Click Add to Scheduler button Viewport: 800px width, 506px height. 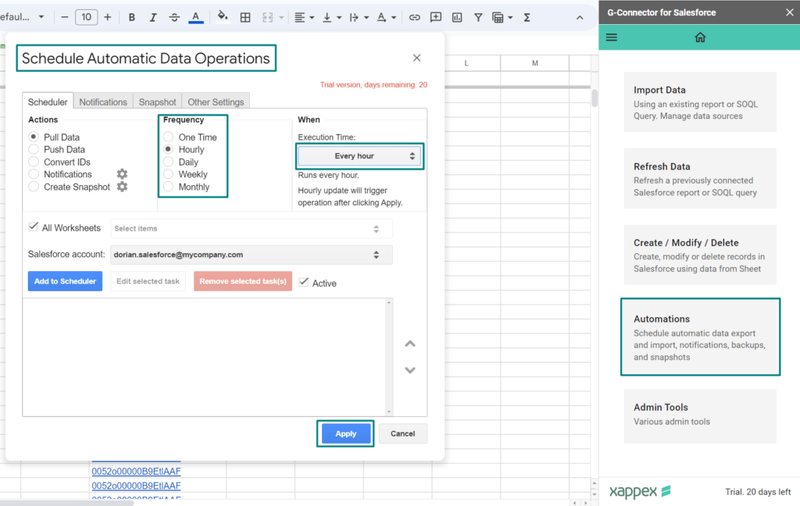point(65,281)
